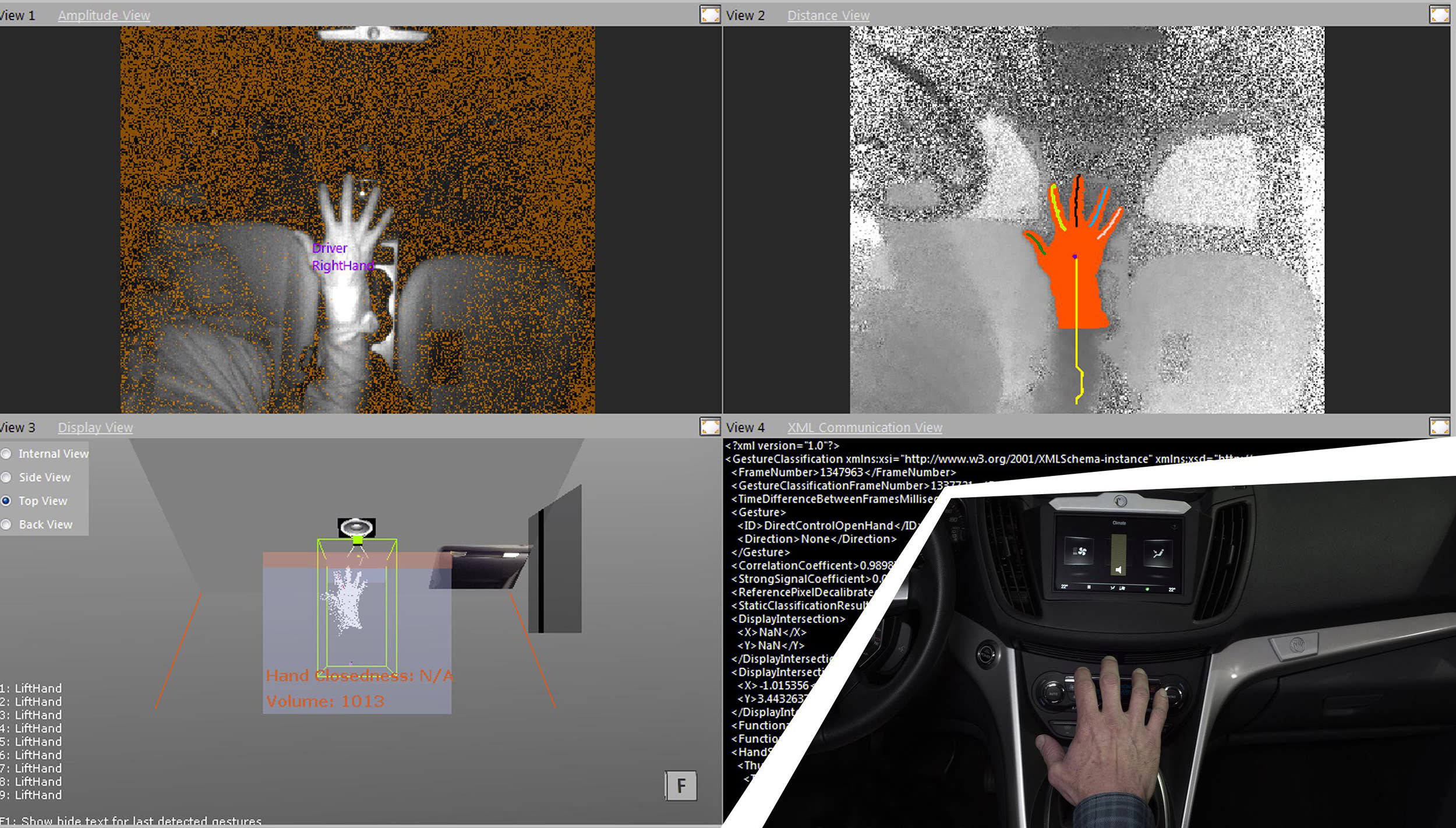Maximize View 1 with its corner icon

tap(709, 15)
